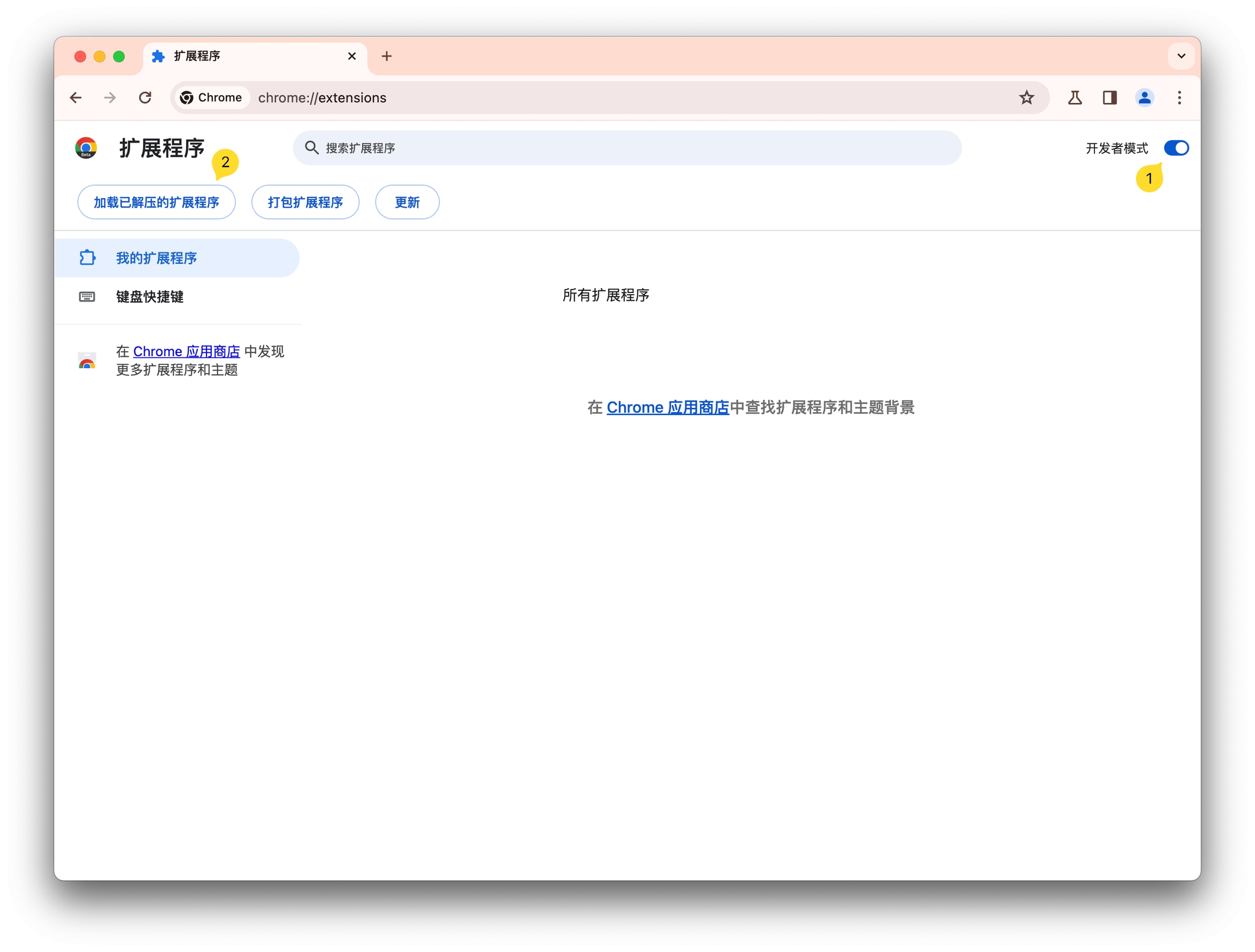Screen dimensions: 1255x952
Task: Bookmark this page with star icon
Action: tap(1026, 97)
